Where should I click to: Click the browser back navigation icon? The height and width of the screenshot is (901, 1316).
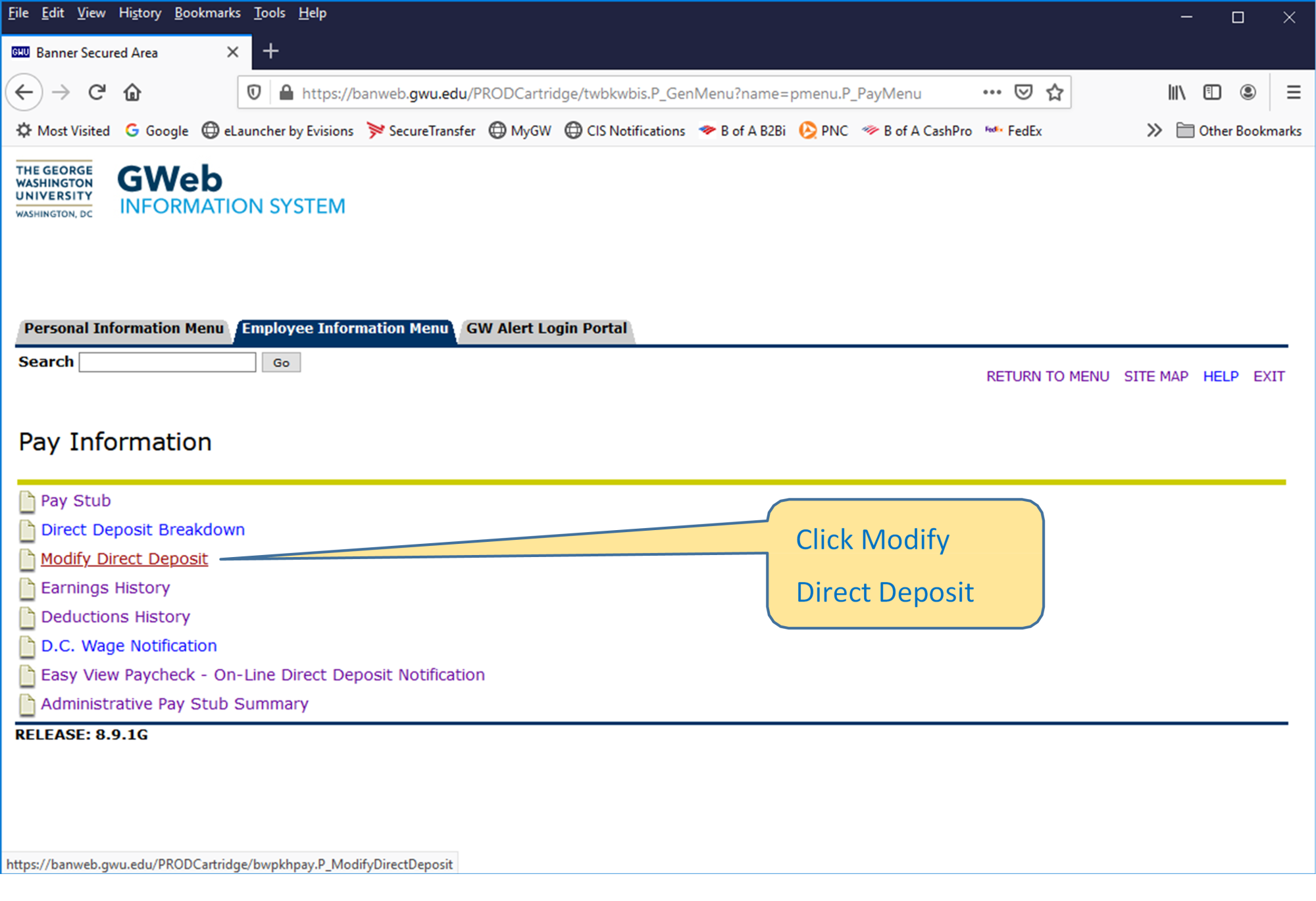pyautogui.click(x=25, y=92)
